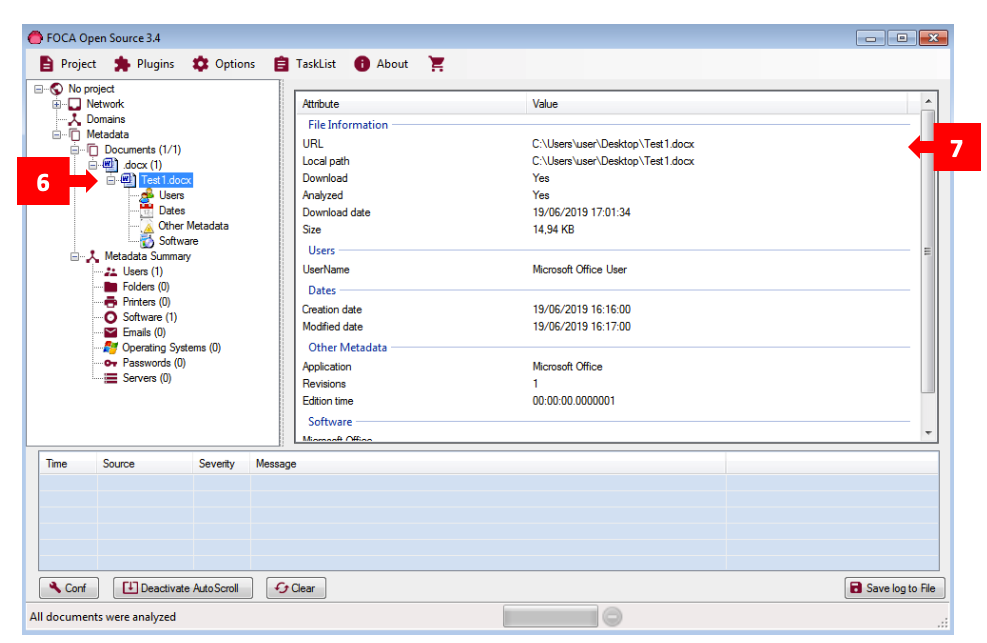987x643 pixels.
Task: Click the Emails (0) envelope icon
Action: point(111,332)
